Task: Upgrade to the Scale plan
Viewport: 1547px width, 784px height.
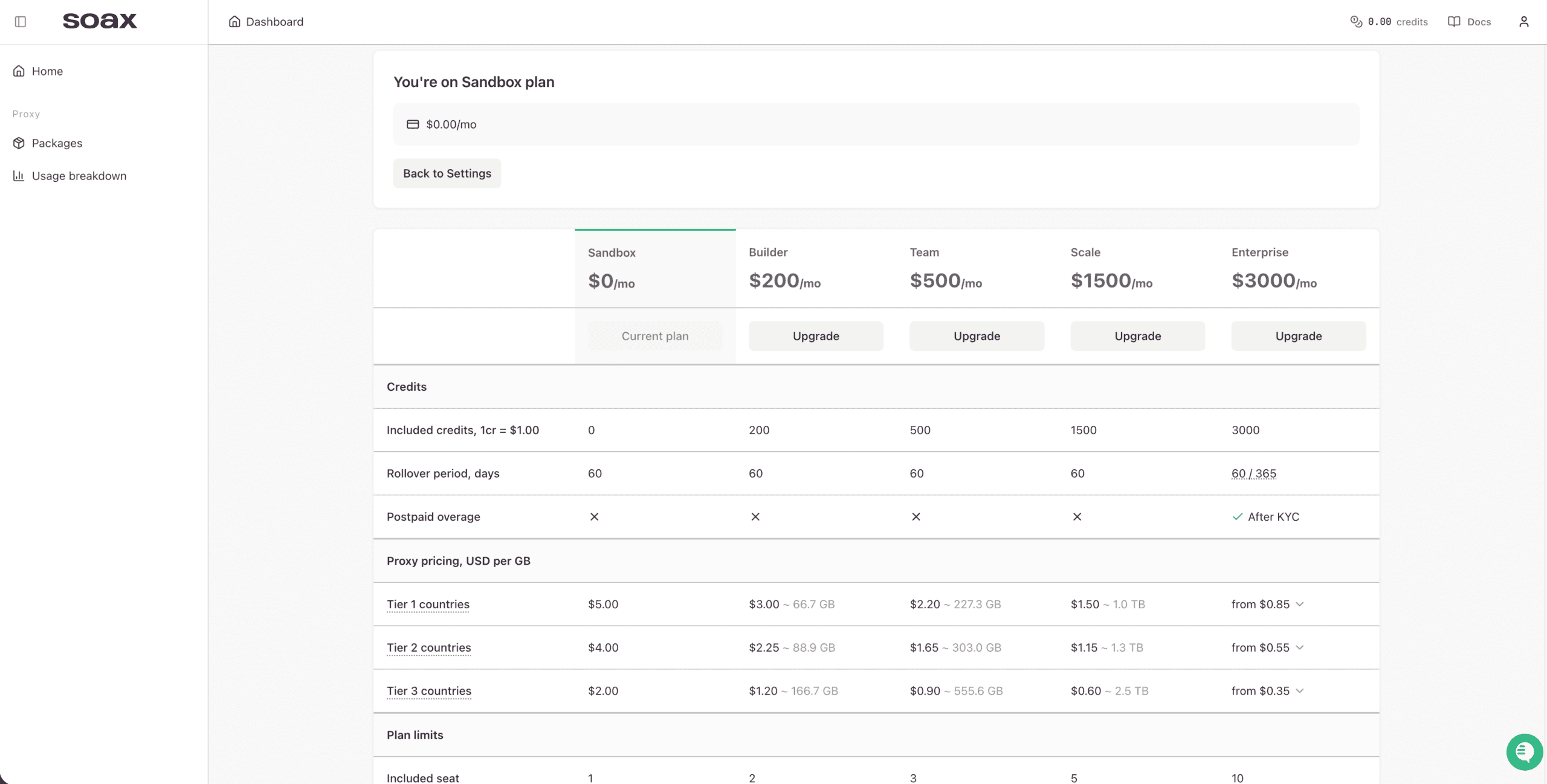Action: [x=1138, y=336]
